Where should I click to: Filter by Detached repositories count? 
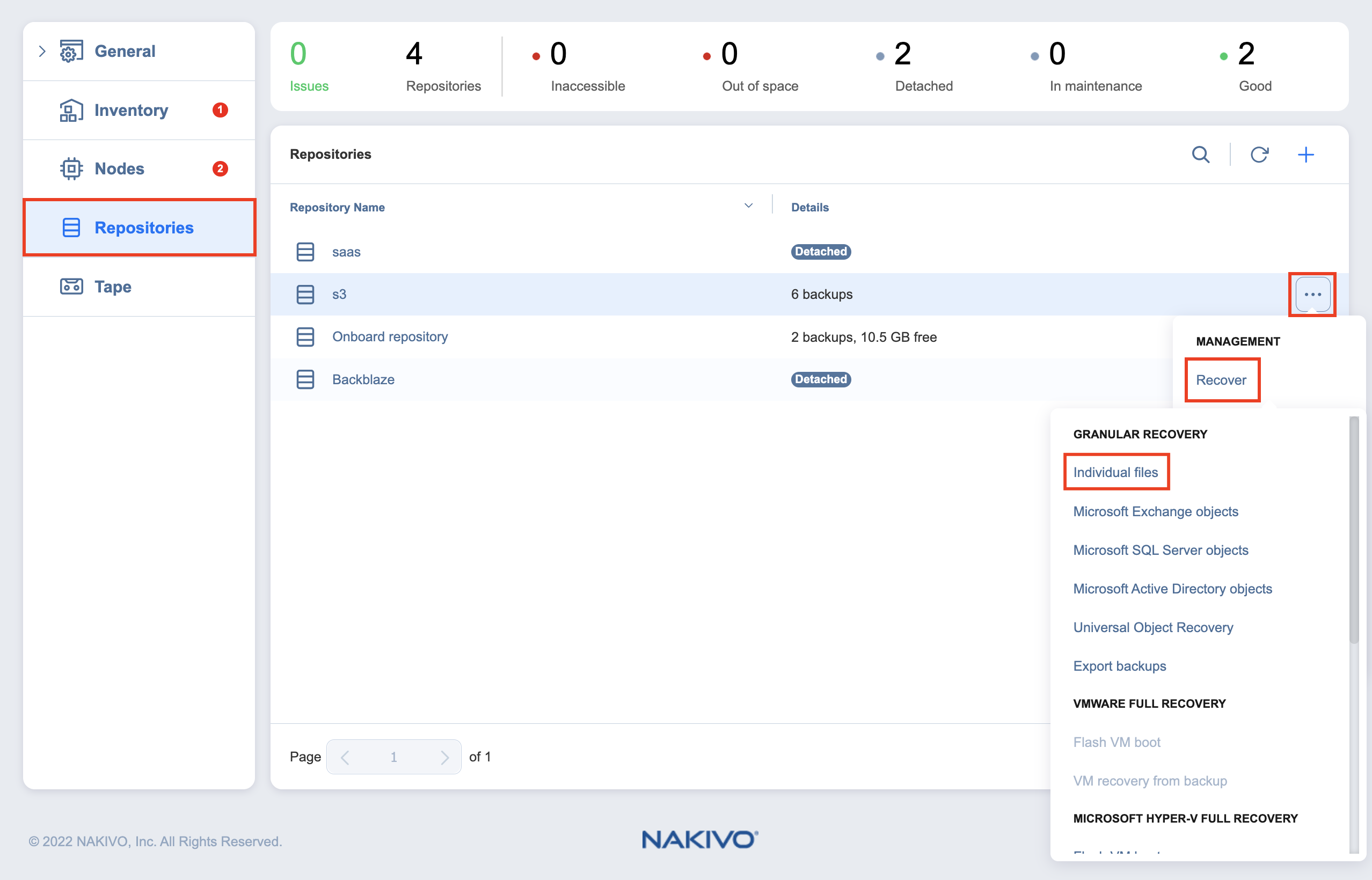pyautogui.click(x=915, y=67)
